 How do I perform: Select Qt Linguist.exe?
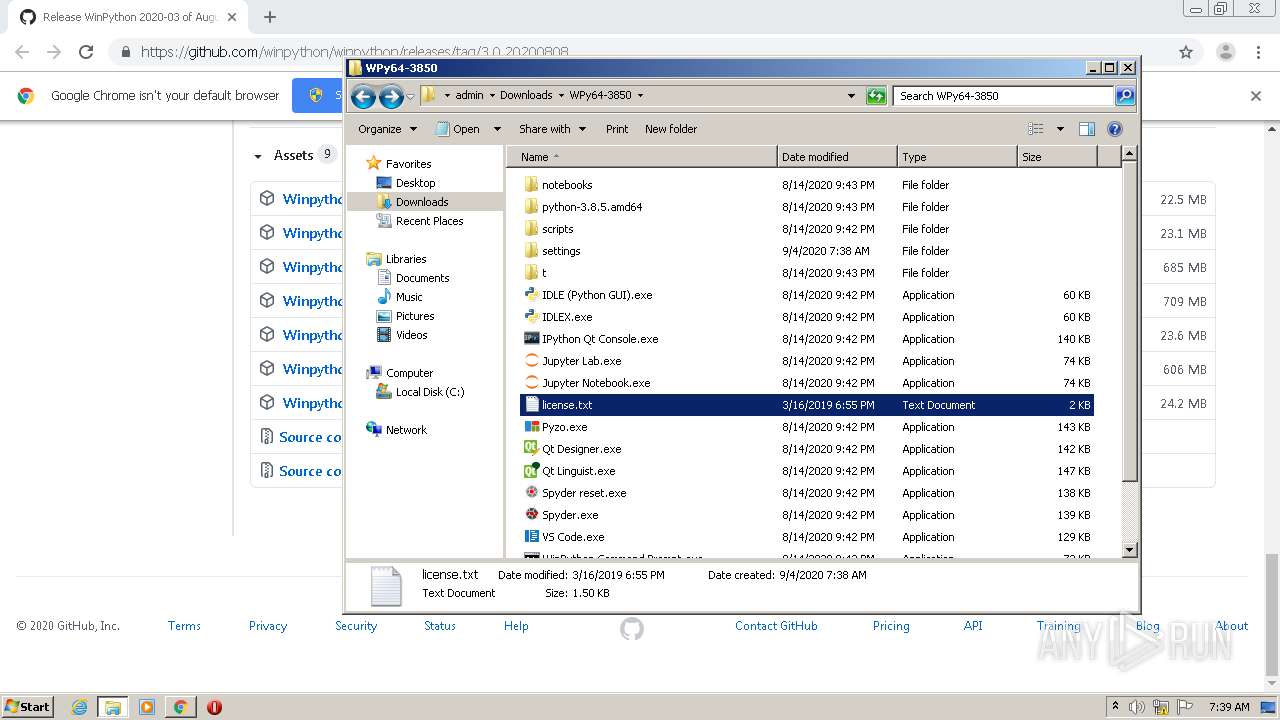click(x=578, y=471)
